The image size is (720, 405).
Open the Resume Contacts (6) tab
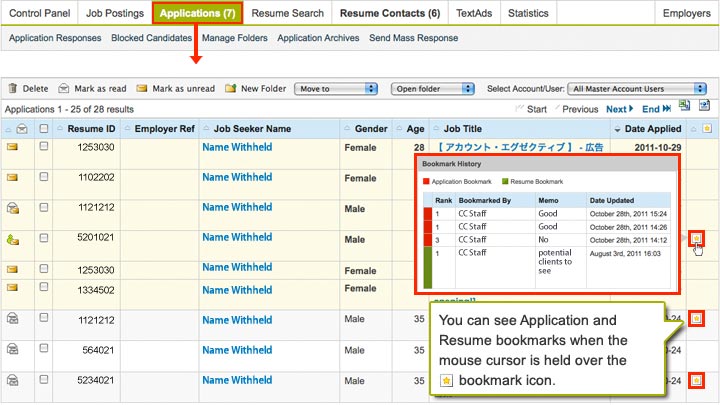coord(390,13)
